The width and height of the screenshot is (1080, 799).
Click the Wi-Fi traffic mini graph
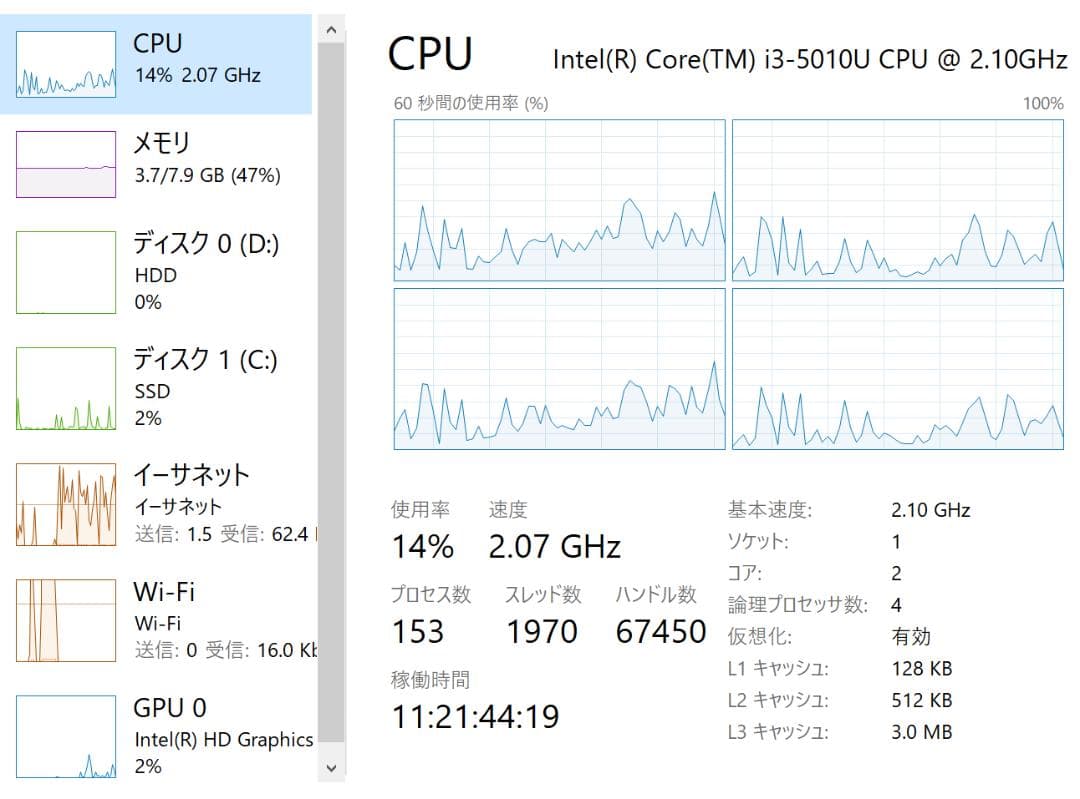pos(64,620)
